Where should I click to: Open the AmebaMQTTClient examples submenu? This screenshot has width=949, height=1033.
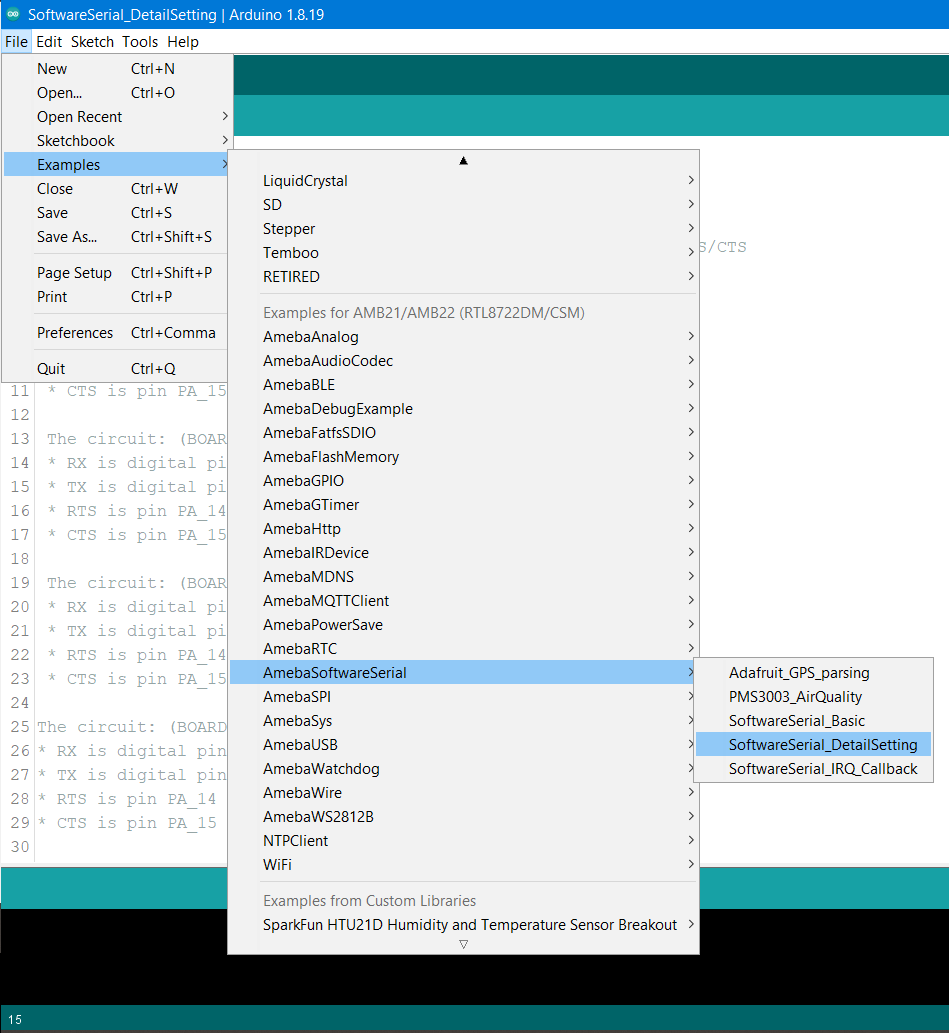463,601
